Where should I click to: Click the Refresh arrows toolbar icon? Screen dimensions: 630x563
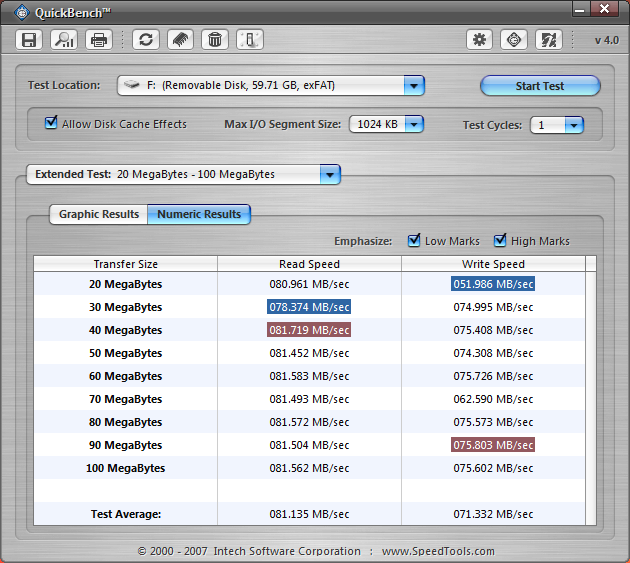(x=147, y=40)
